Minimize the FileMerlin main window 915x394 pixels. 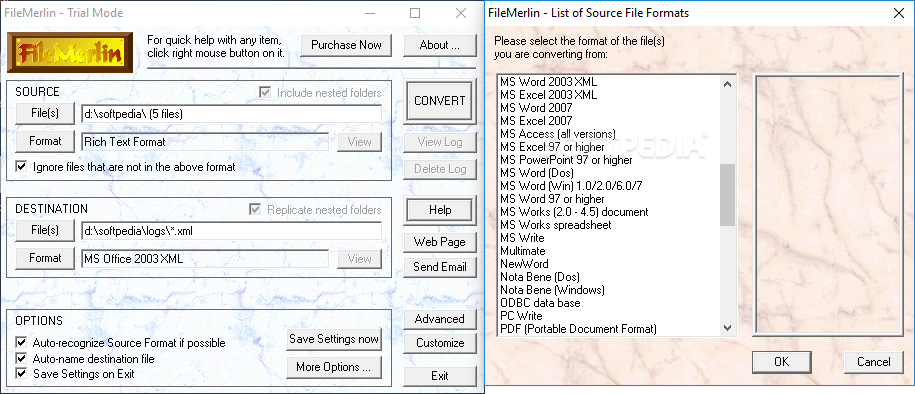point(369,13)
